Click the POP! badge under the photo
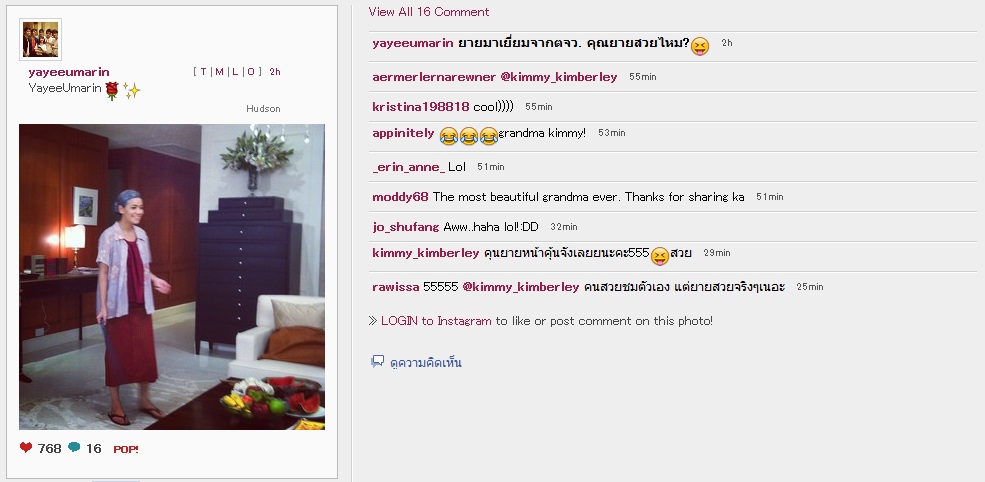This screenshot has height=482, width=985. 126,449
